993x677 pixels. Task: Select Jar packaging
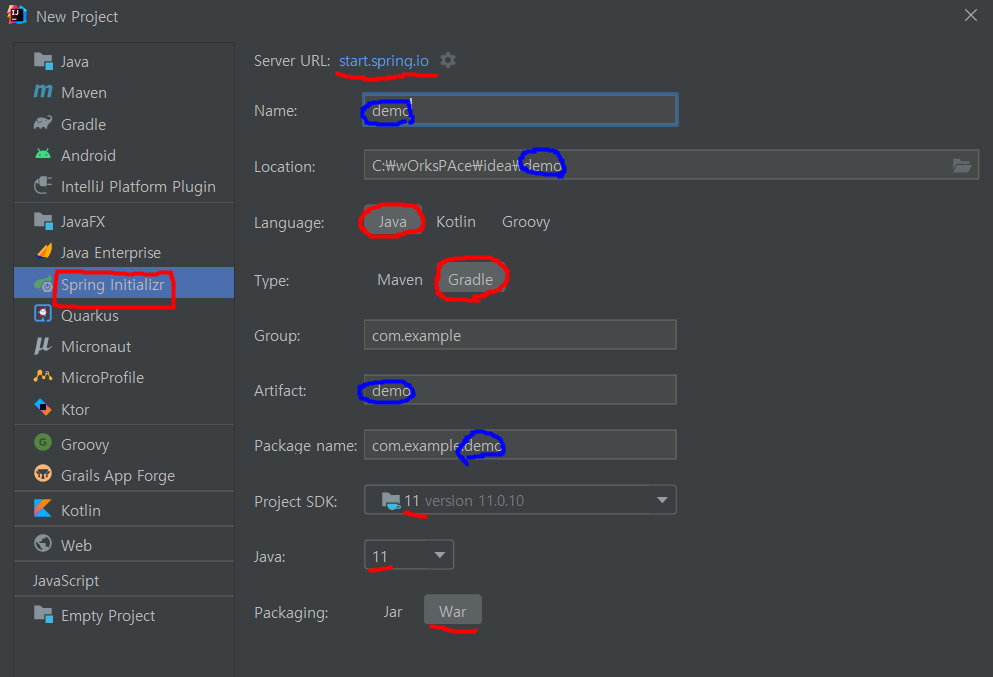point(393,612)
